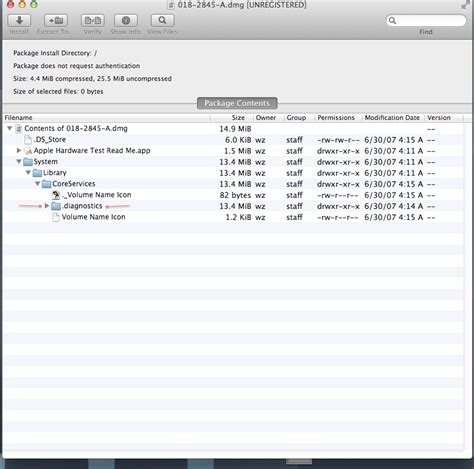Click the ._Volume Name Icon file icon

[56, 195]
